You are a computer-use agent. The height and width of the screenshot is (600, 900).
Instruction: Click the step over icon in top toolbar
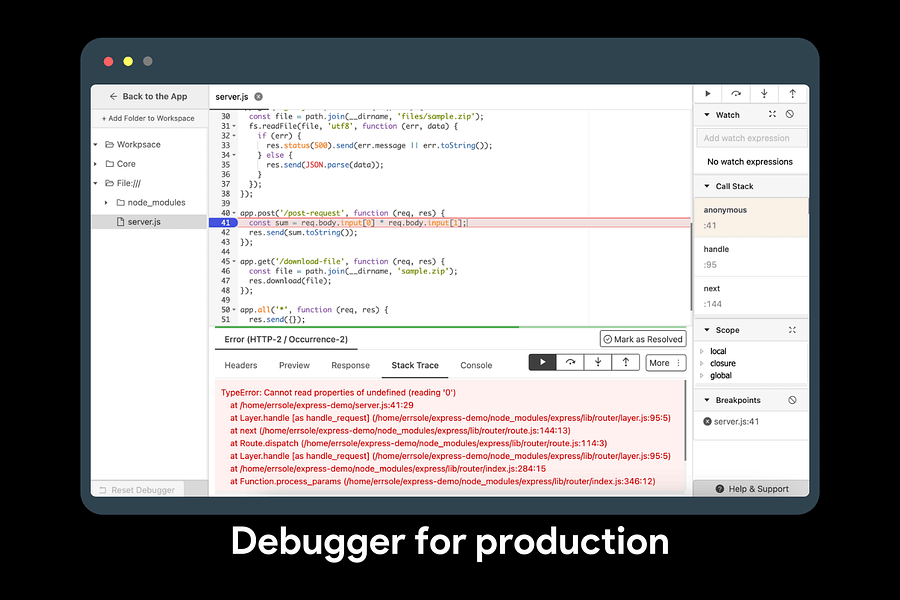coord(736,94)
